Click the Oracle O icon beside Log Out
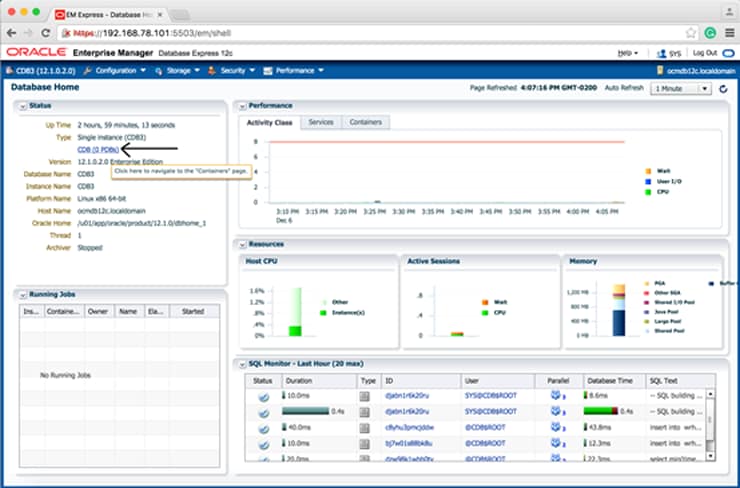This screenshot has width=740, height=488. point(729,53)
